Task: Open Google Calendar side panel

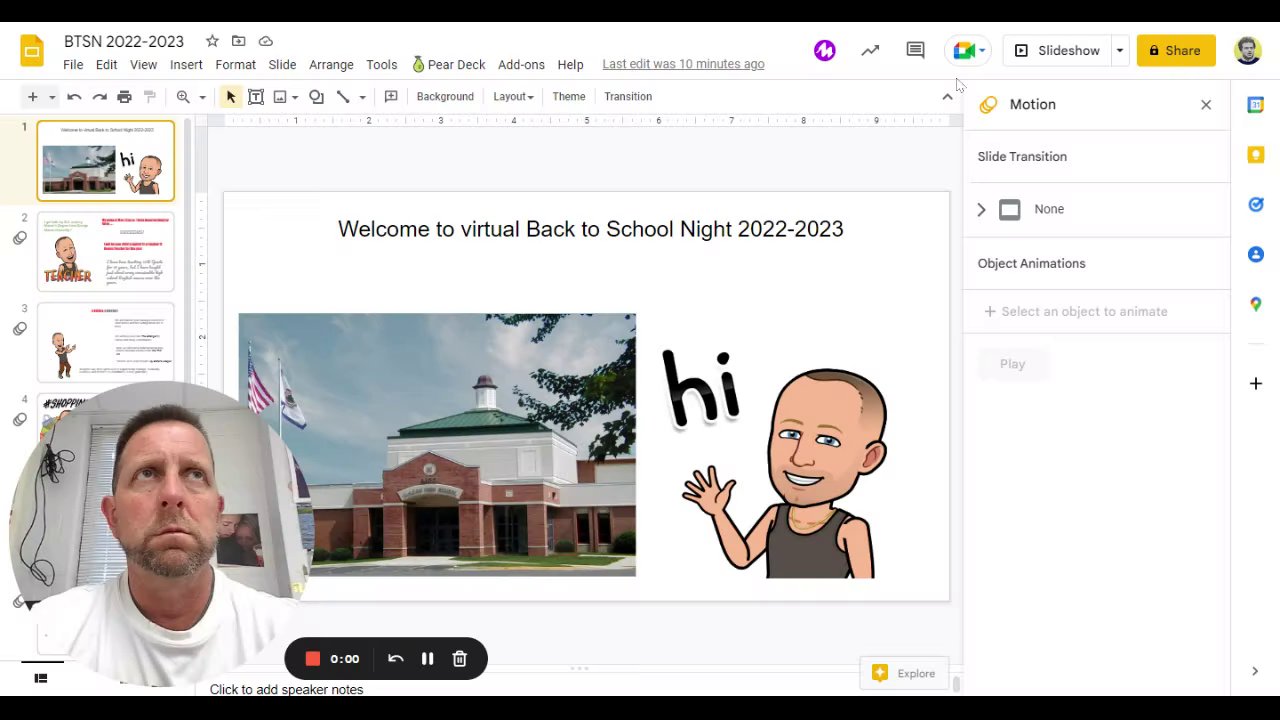Action: pyautogui.click(x=1256, y=105)
